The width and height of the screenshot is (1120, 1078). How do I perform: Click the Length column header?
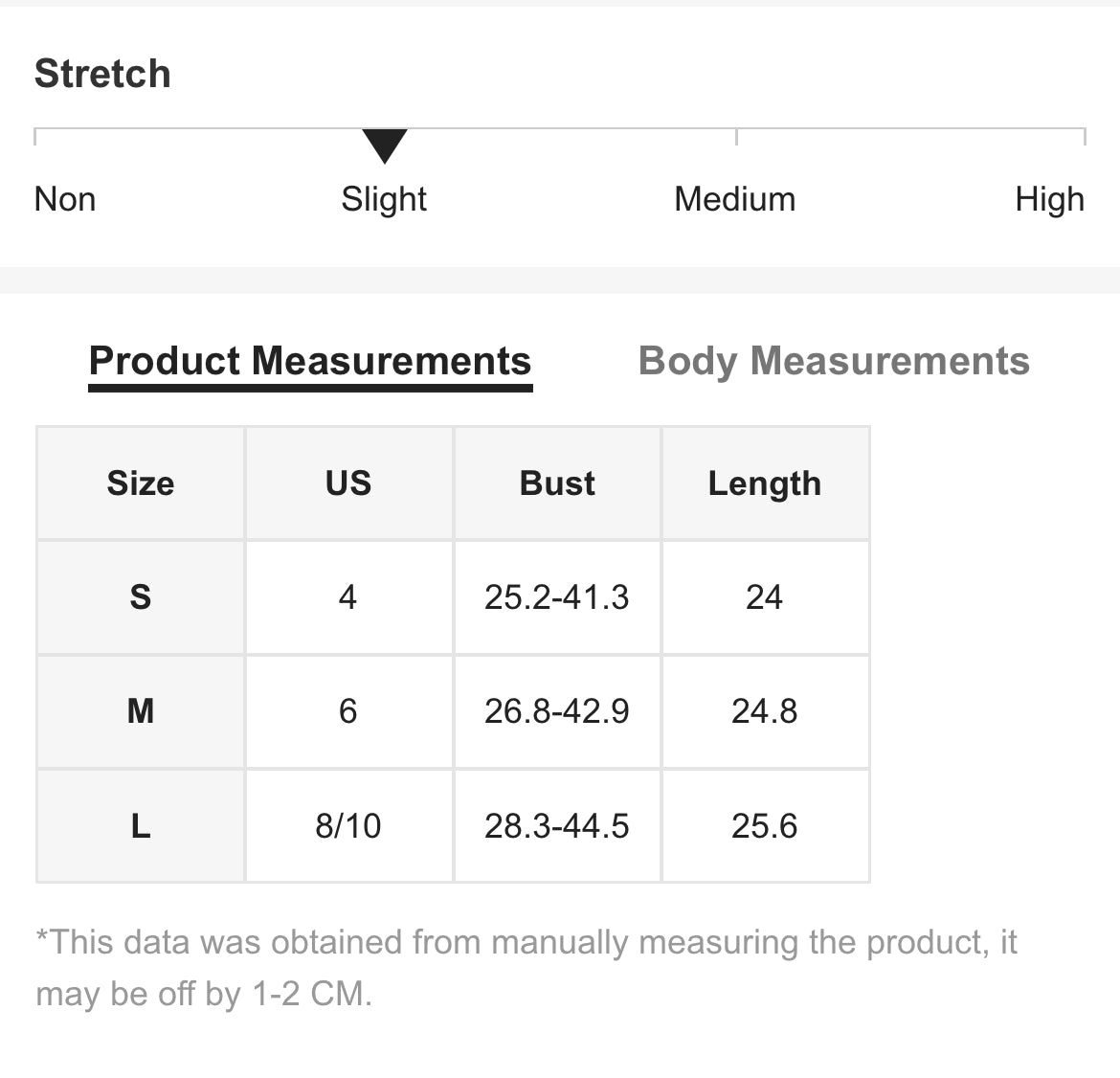[x=765, y=483]
